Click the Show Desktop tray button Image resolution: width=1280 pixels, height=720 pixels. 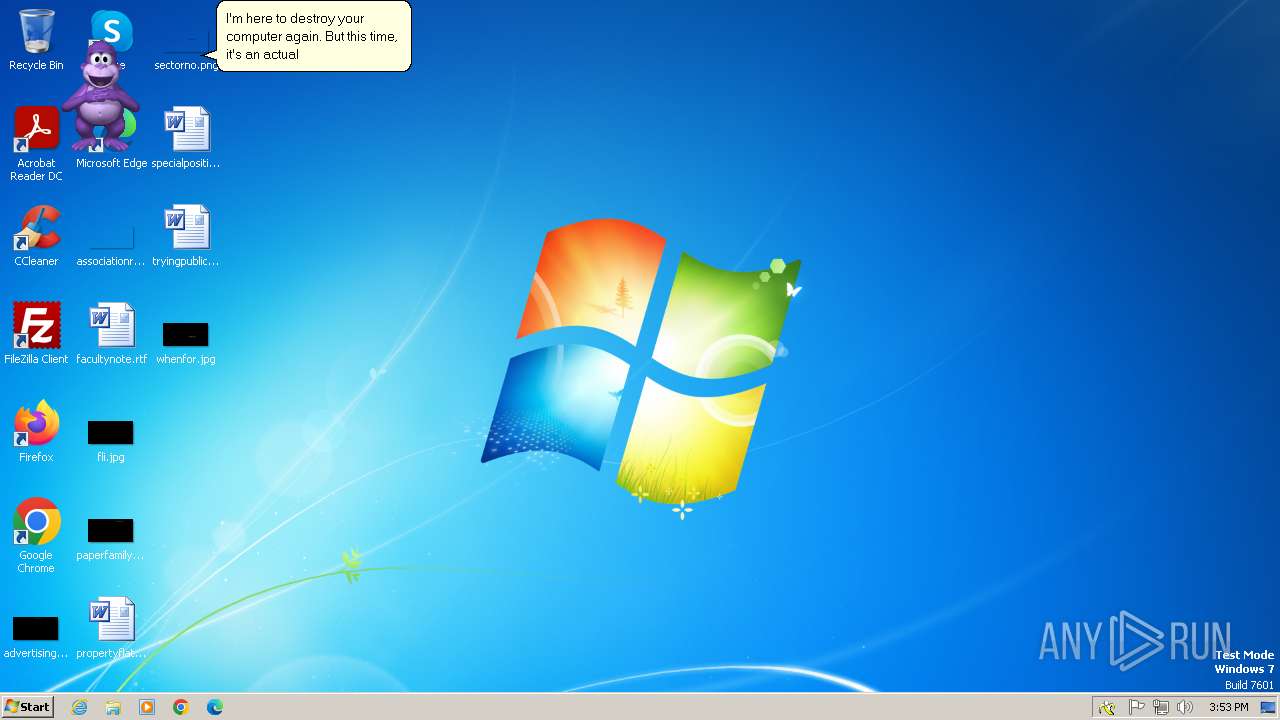tap(1269, 707)
